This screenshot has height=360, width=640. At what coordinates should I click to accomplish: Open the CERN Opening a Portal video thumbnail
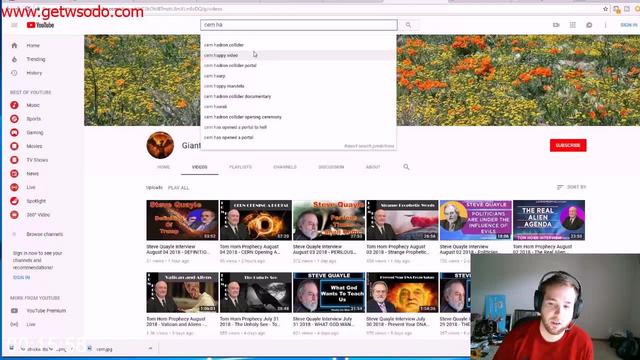point(256,220)
